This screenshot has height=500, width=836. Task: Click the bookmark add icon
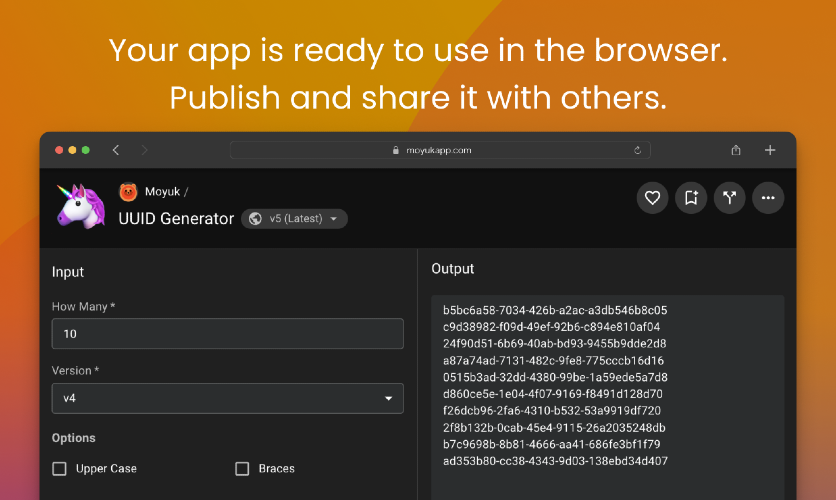[x=691, y=198]
